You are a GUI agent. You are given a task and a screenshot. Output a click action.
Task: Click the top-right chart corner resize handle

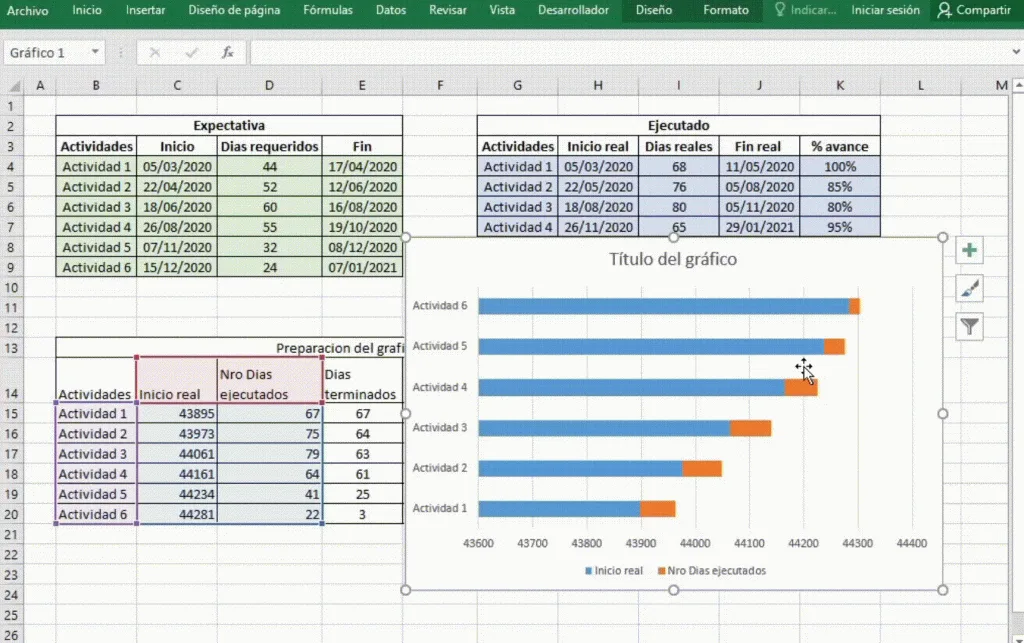[942, 238]
